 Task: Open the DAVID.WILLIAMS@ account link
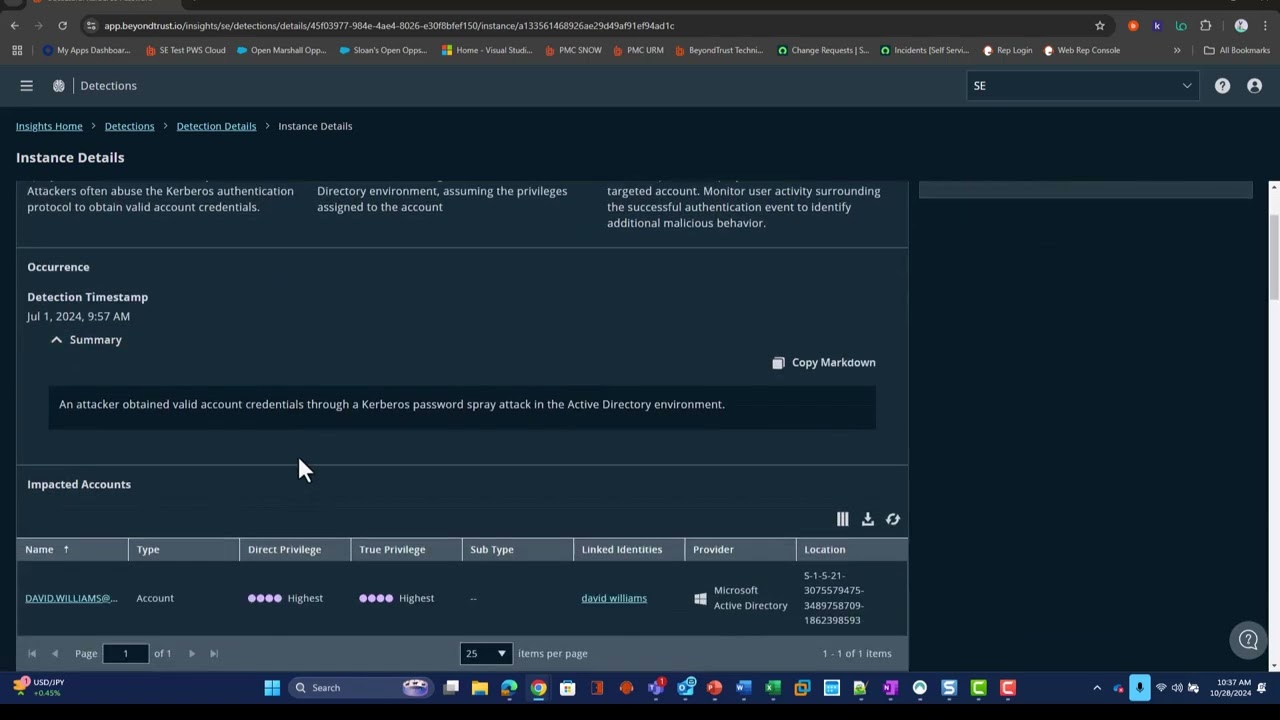[71, 598]
